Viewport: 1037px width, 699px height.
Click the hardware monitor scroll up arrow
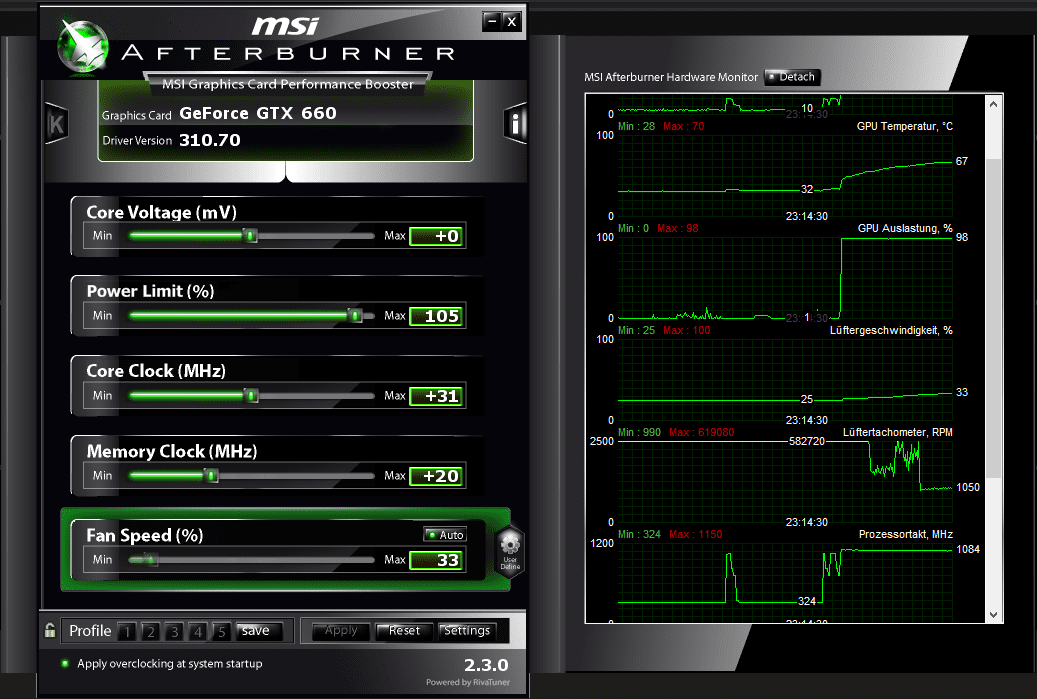993,103
